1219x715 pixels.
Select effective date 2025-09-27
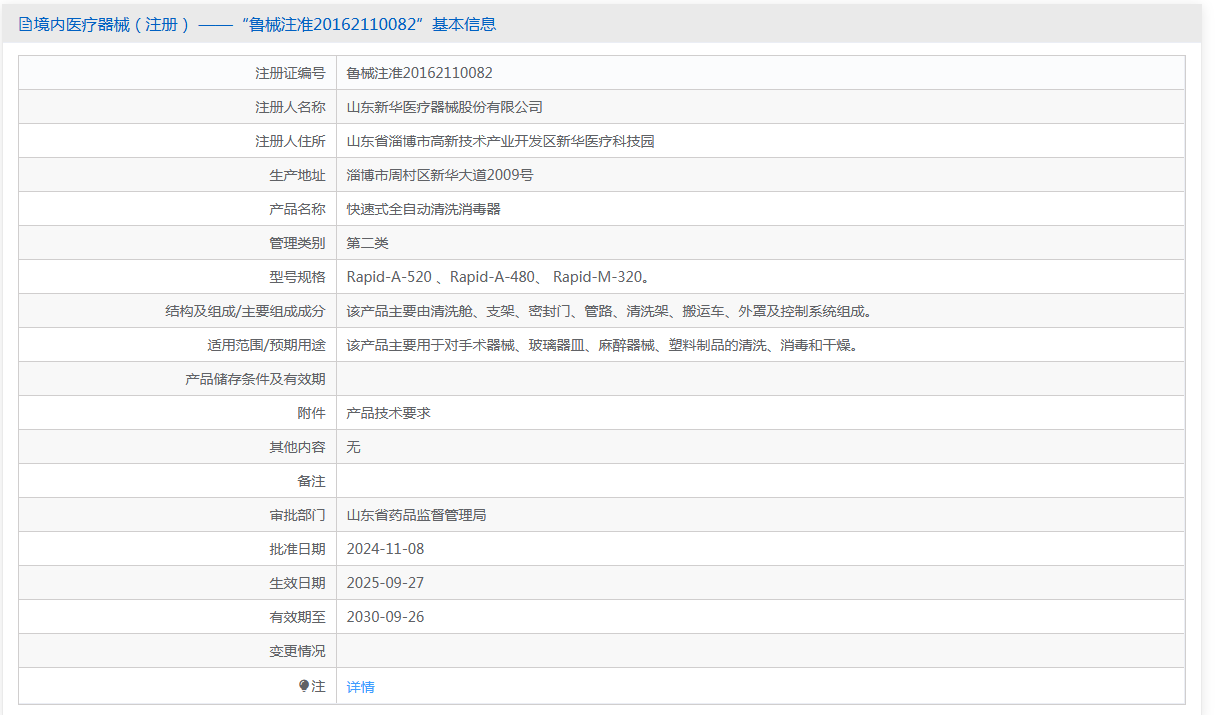tap(386, 583)
